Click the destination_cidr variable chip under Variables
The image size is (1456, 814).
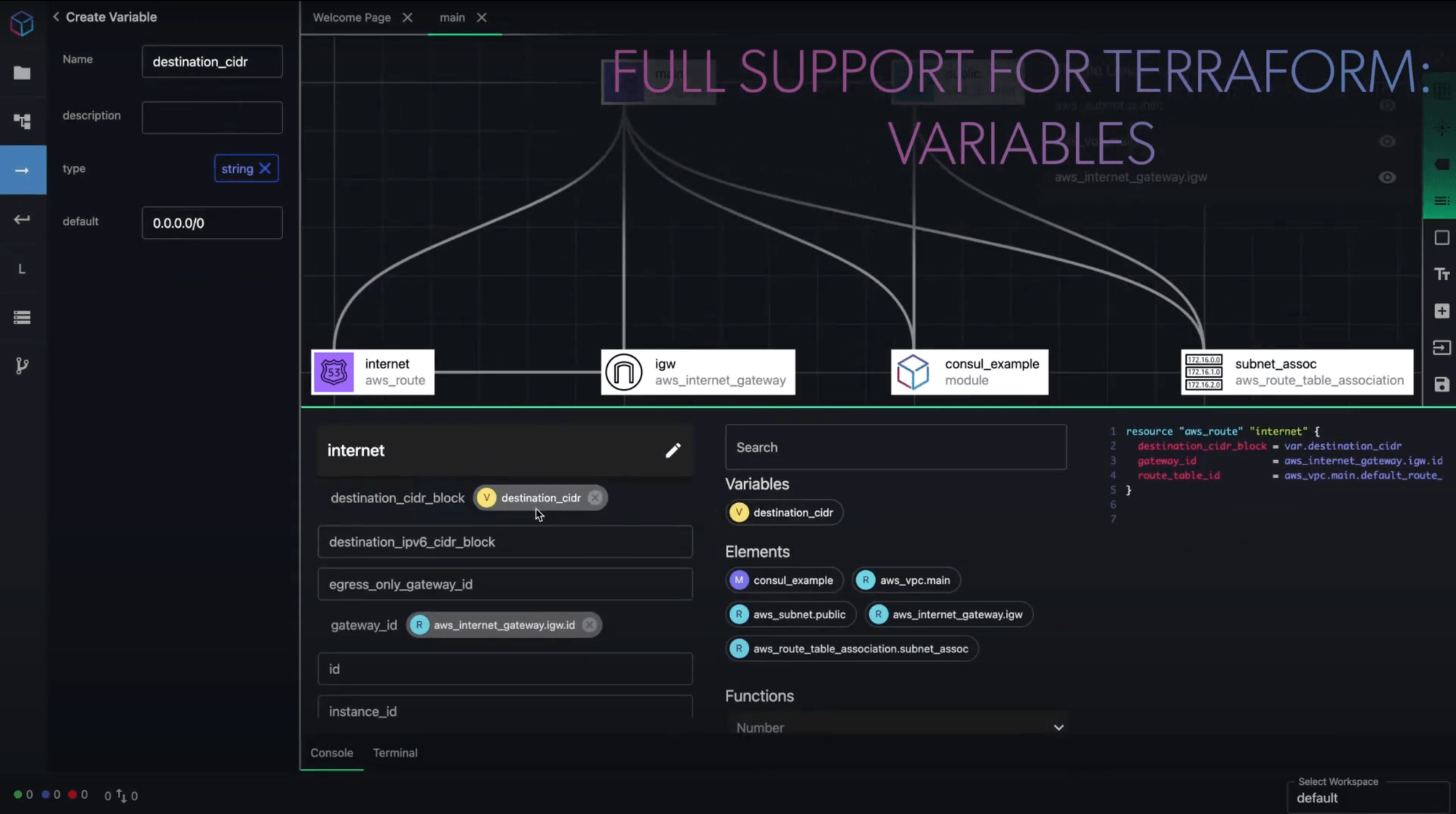pos(784,513)
